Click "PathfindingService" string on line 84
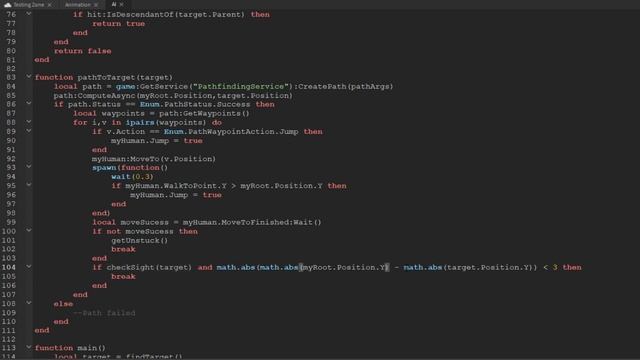Image resolution: width=640 pixels, height=360 pixels. [x=241, y=87]
